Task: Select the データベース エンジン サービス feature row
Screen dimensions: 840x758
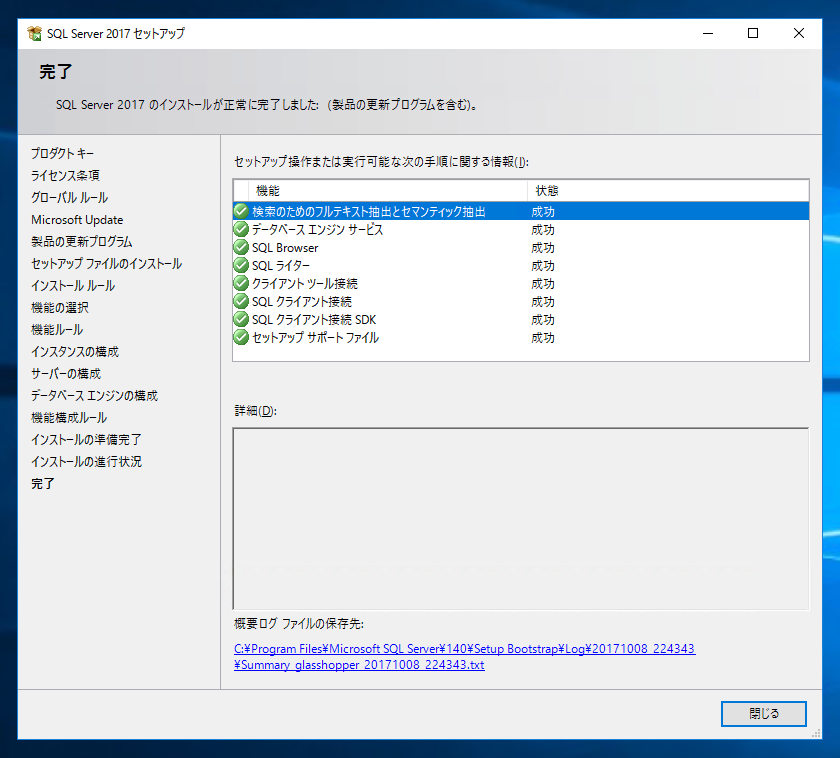Action: click(x=521, y=230)
